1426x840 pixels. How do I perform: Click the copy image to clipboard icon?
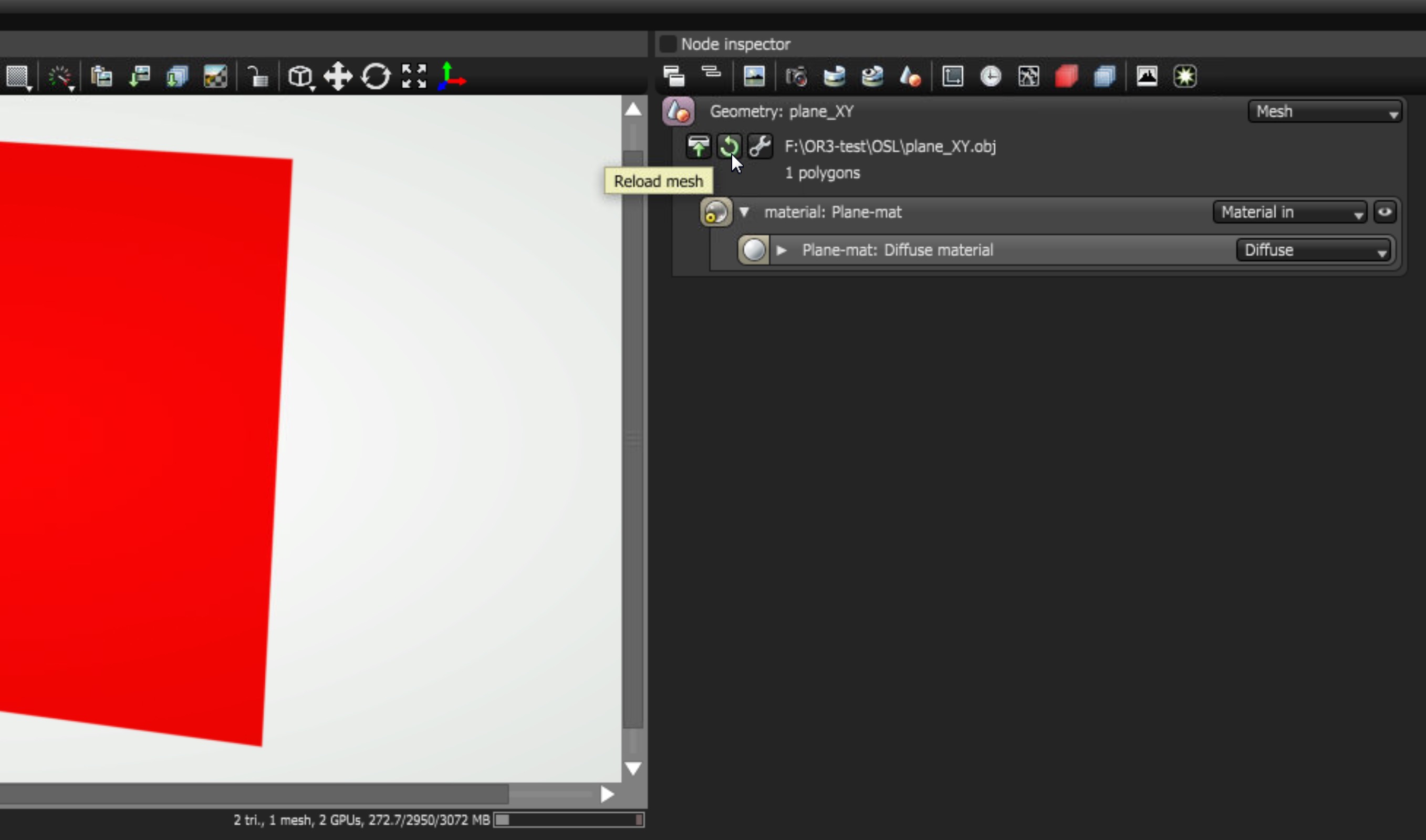pos(102,77)
